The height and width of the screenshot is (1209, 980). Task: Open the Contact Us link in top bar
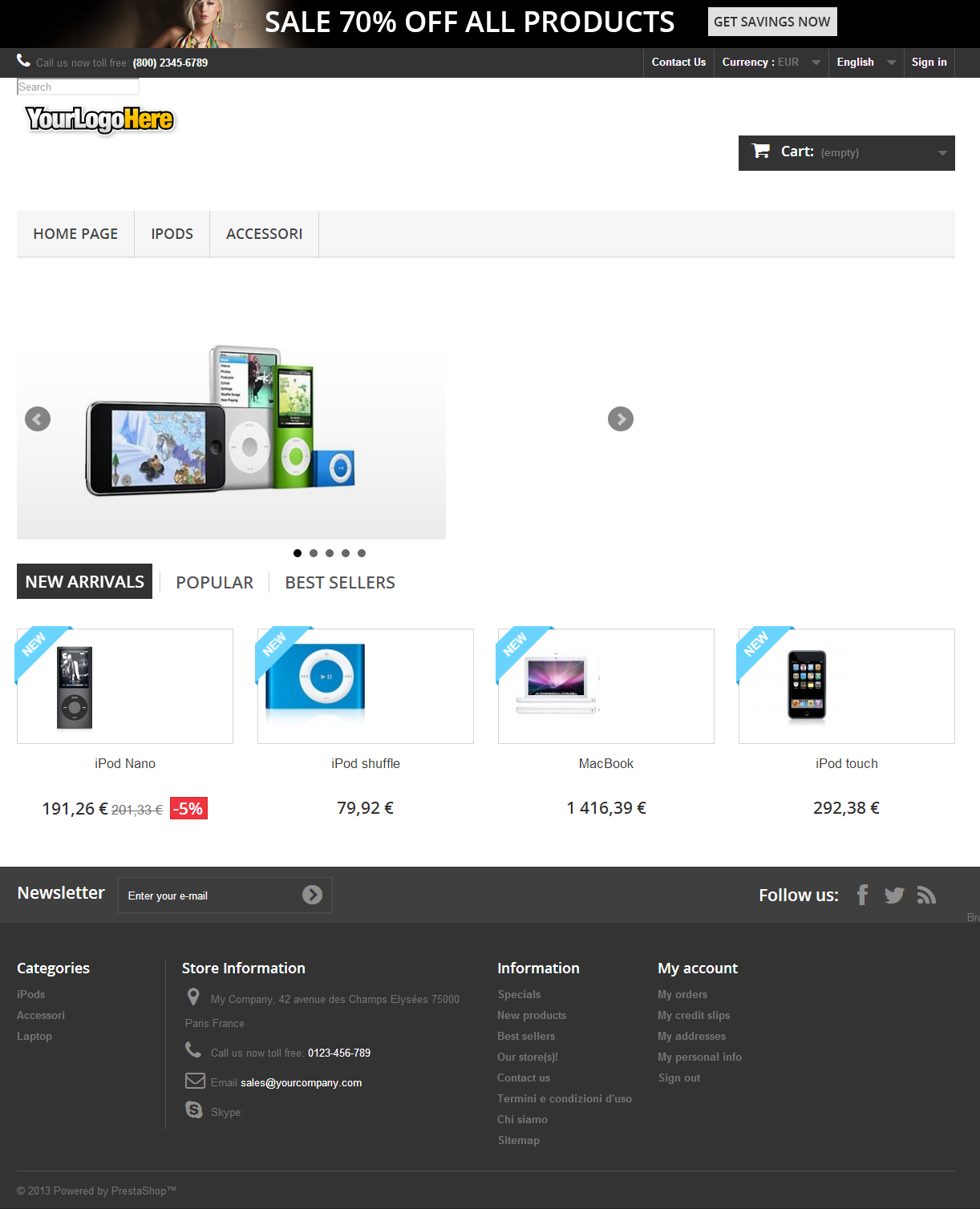pos(678,63)
